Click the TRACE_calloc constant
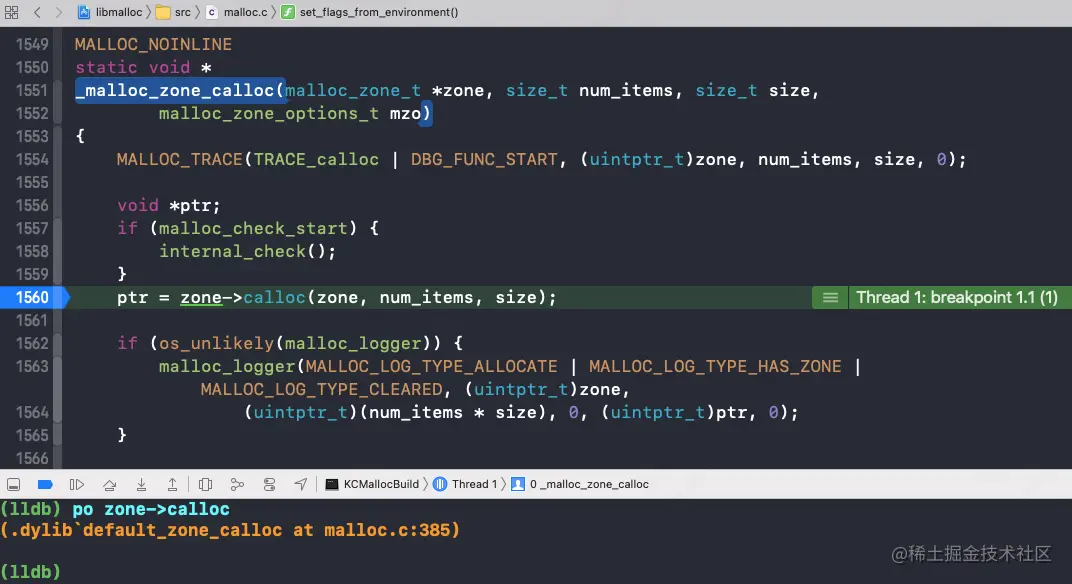Screen dimensions: 1072x584 [316, 159]
